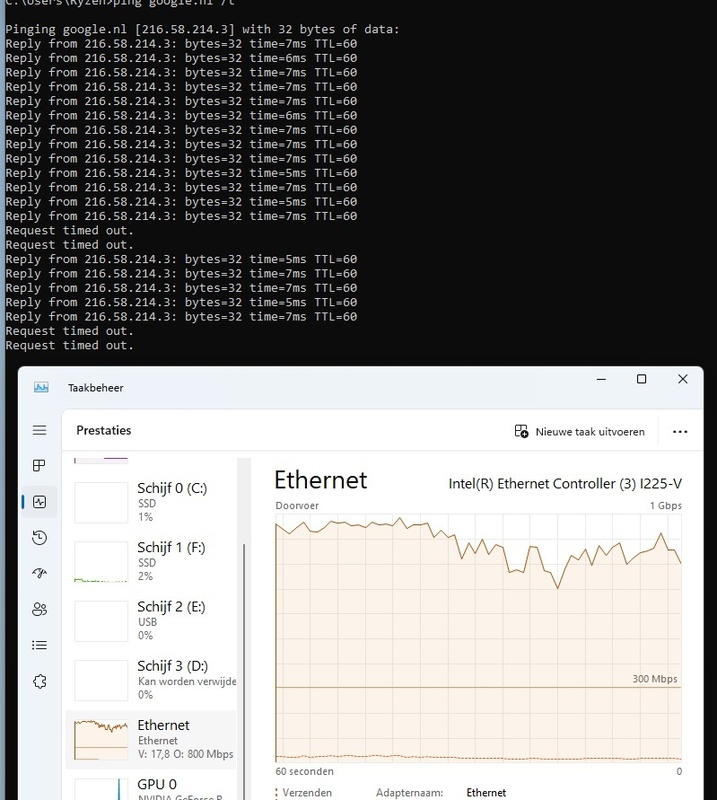Minimize the Taakbeheer window
Screen dimensions: 717x800
601,379
